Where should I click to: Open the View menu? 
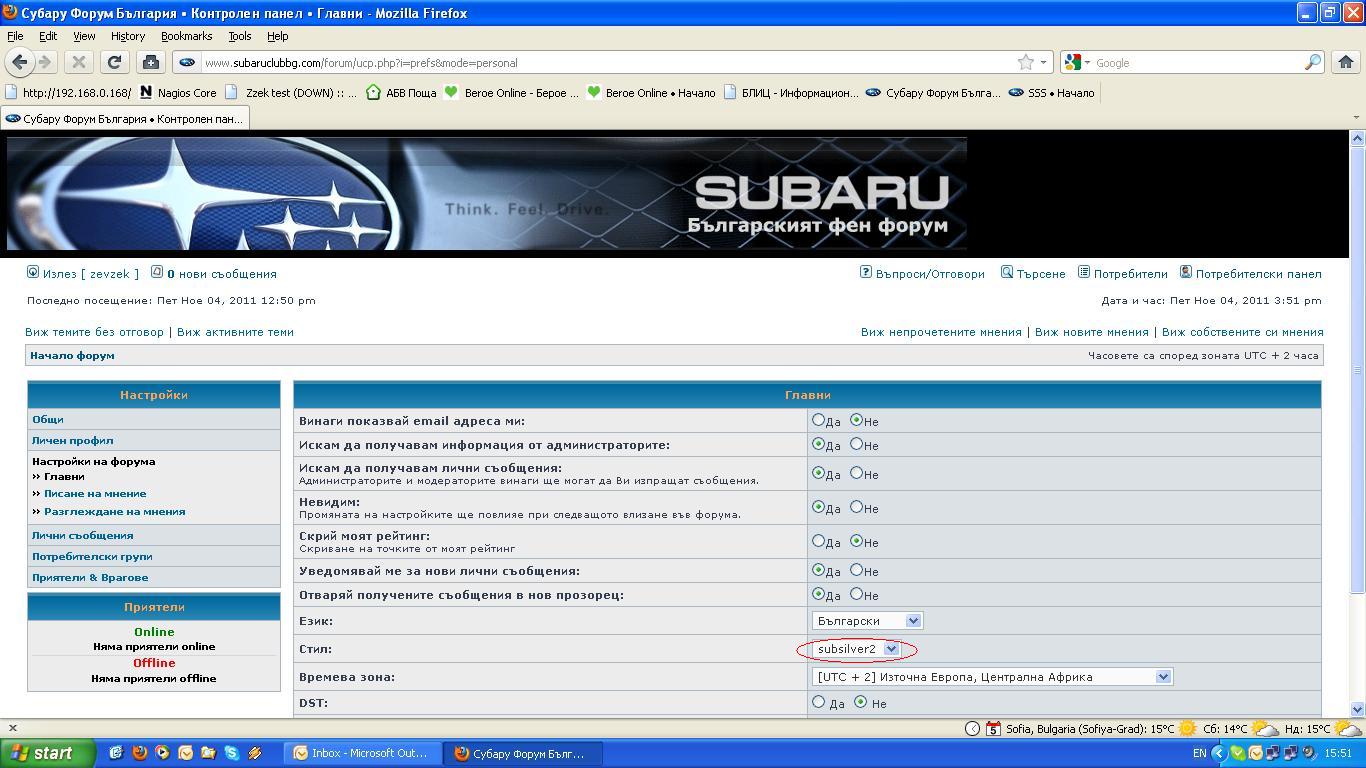84,36
